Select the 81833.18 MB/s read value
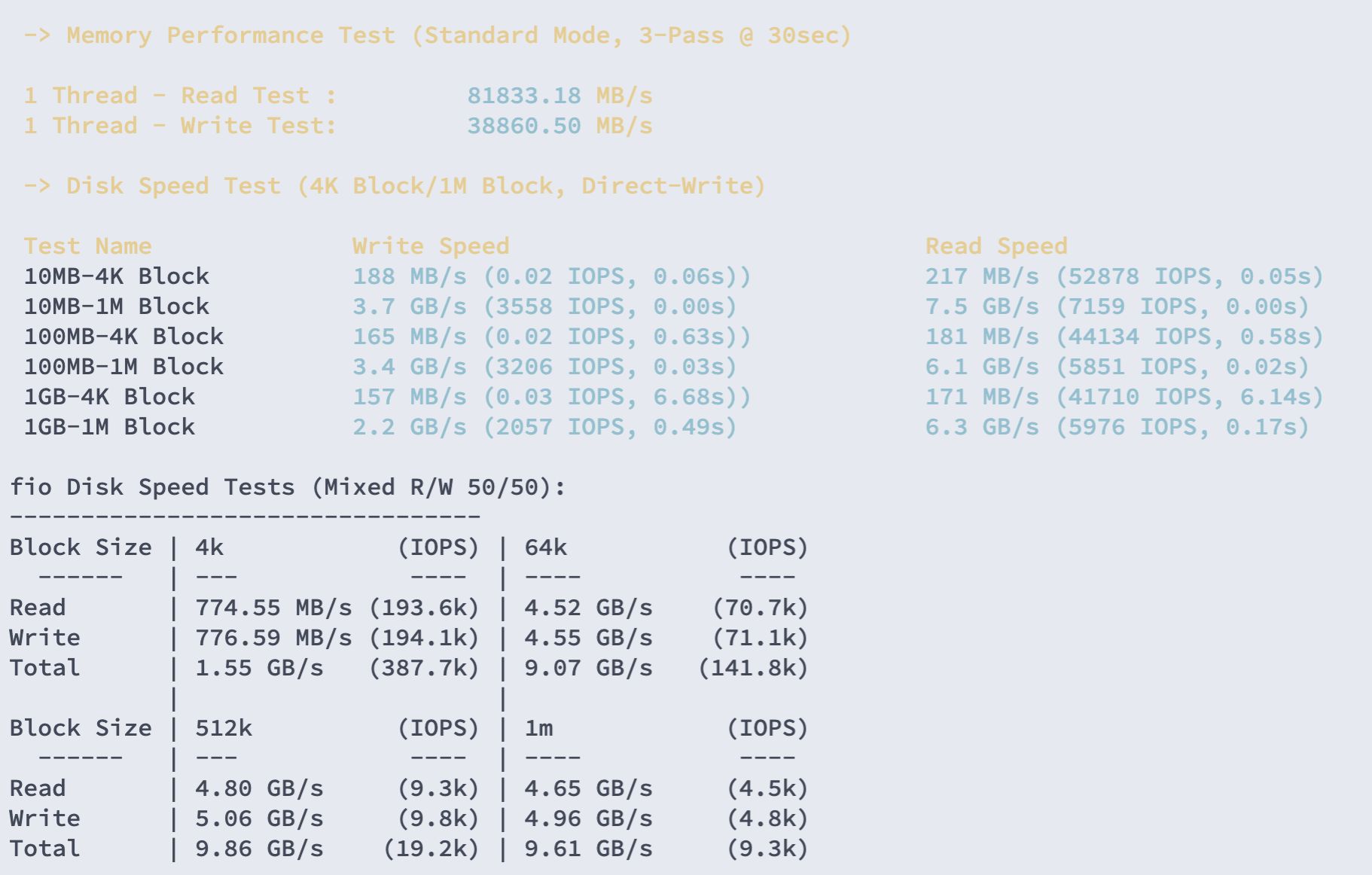 tap(559, 96)
